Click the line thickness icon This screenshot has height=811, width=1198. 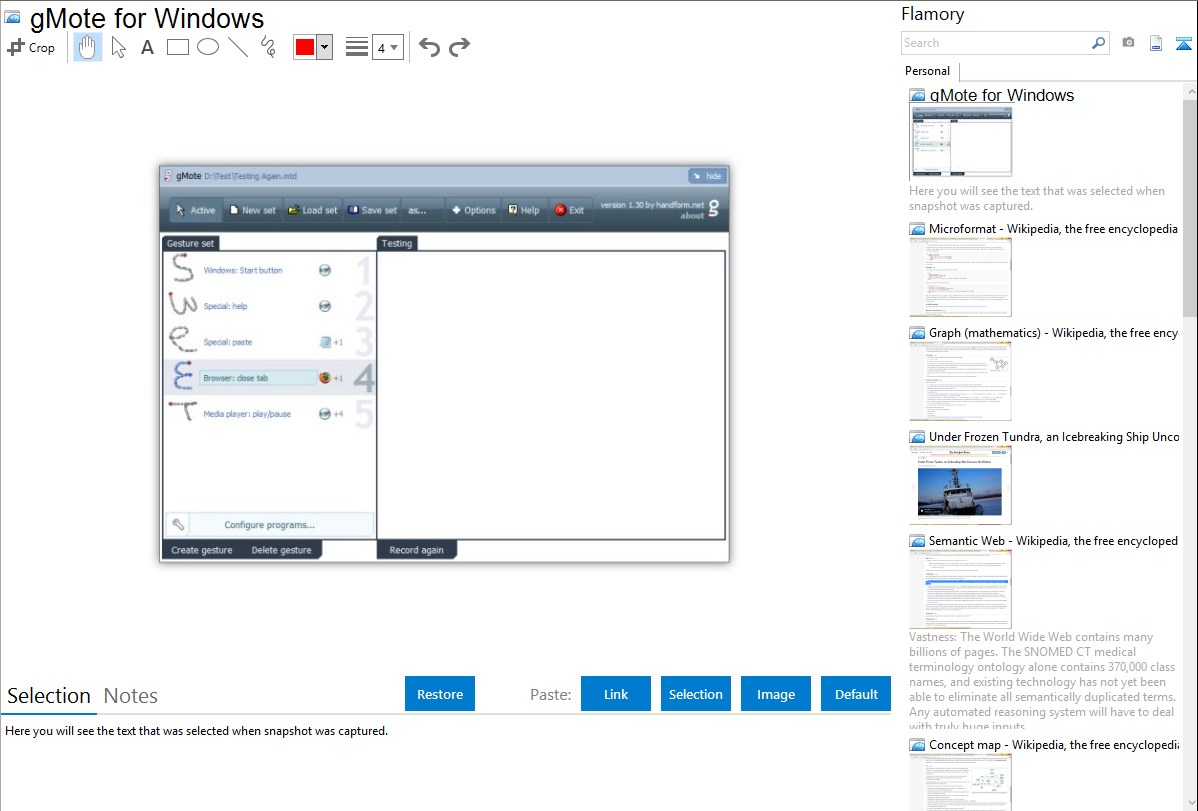tap(357, 47)
